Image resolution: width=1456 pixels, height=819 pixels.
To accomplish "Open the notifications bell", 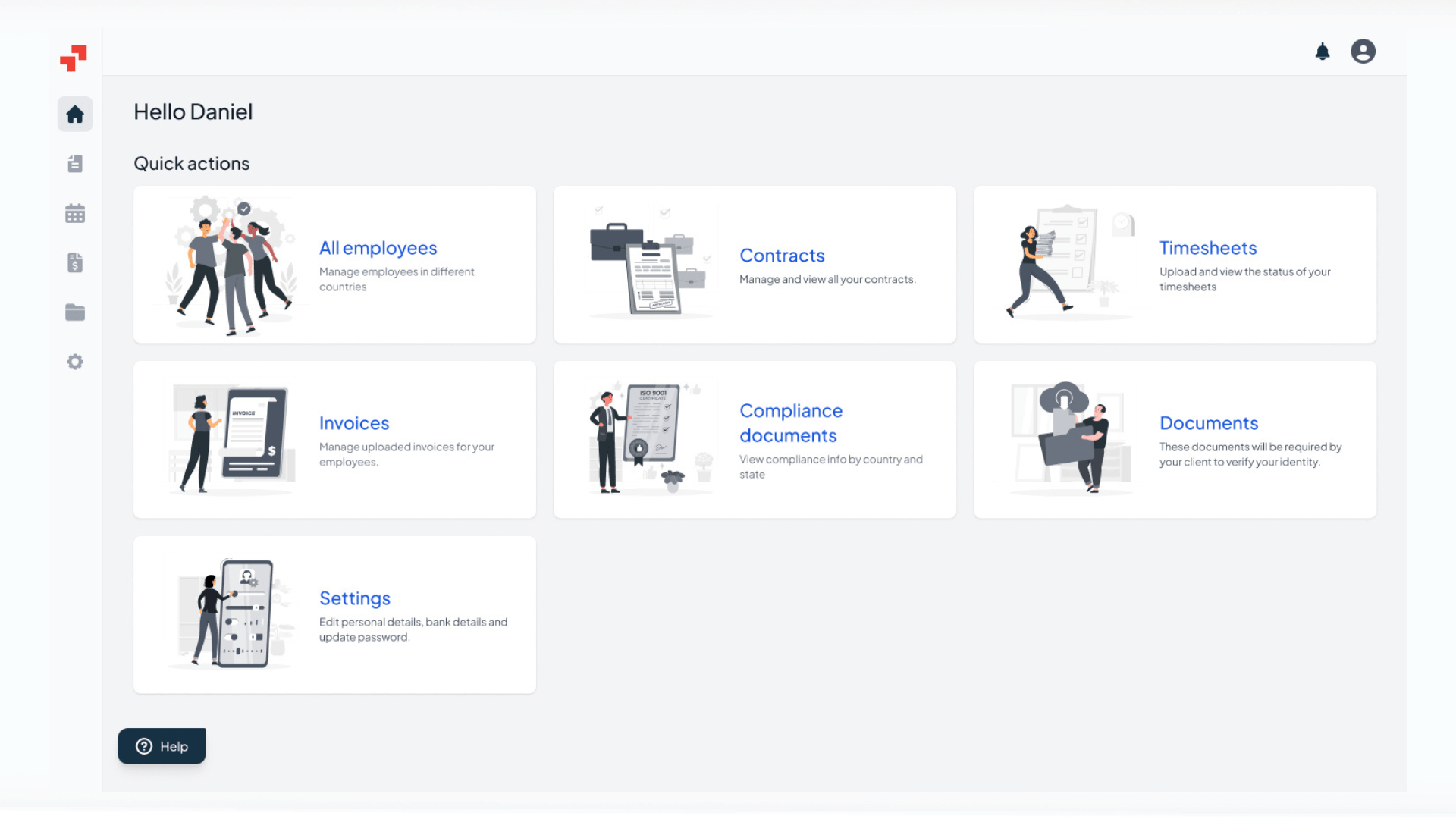I will point(1323,51).
